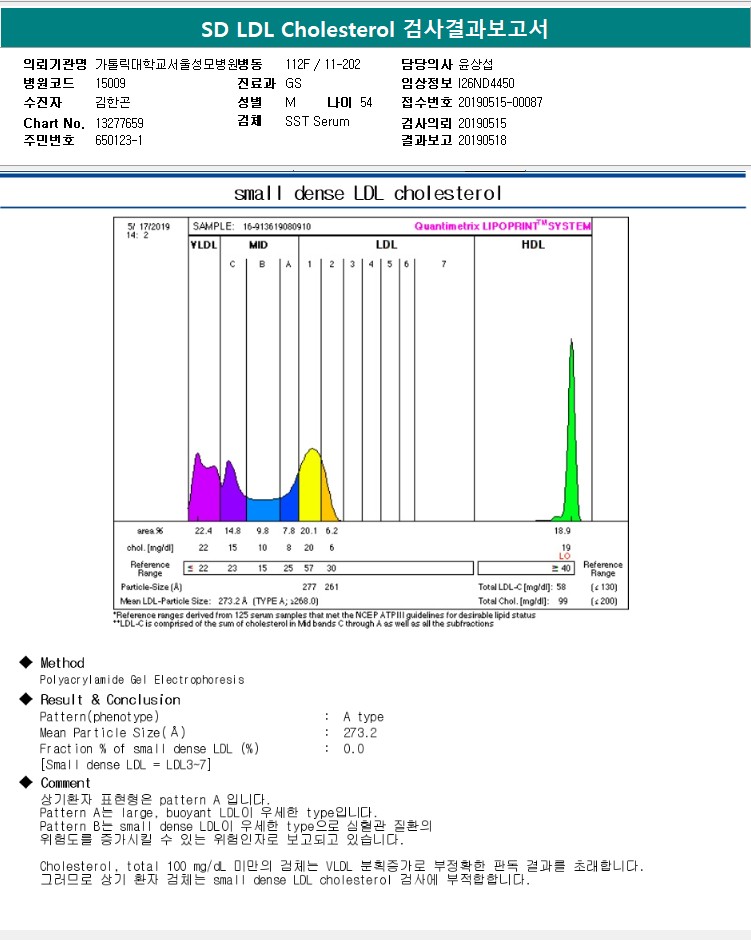This screenshot has width=751, height=940.
Task: Select the doctor name '윤상섭'
Action: 476,64
